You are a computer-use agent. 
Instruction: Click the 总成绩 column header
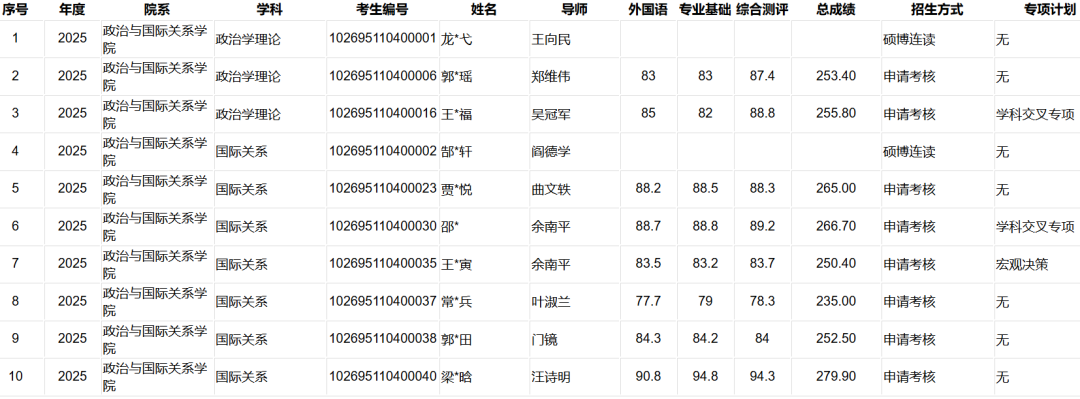835,10
